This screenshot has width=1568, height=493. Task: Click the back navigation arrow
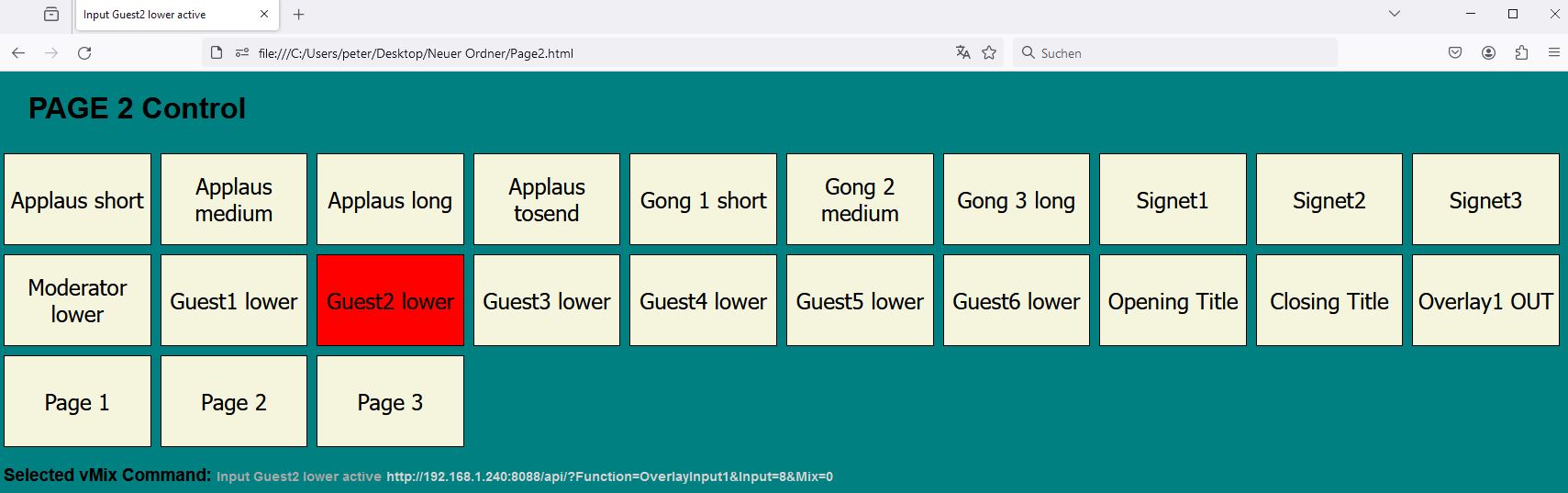click(x=18, y=53)
